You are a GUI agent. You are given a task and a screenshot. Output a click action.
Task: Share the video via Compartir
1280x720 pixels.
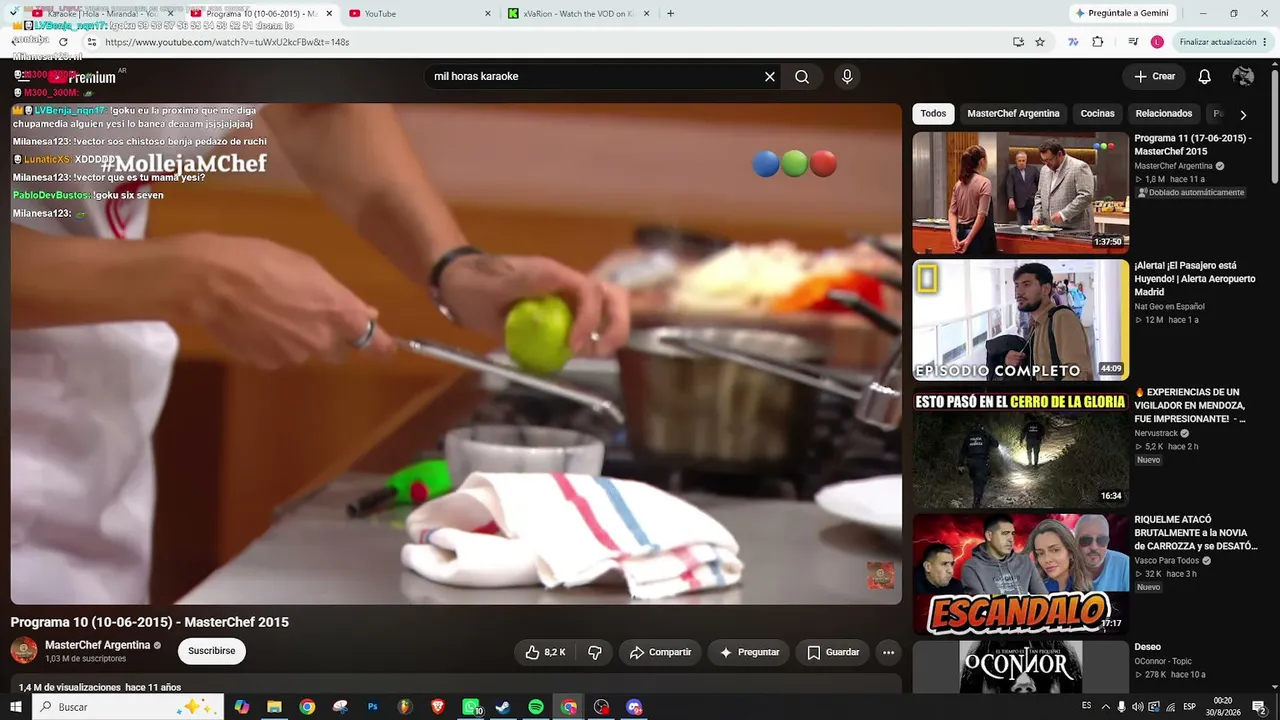[x=660, y=652]
